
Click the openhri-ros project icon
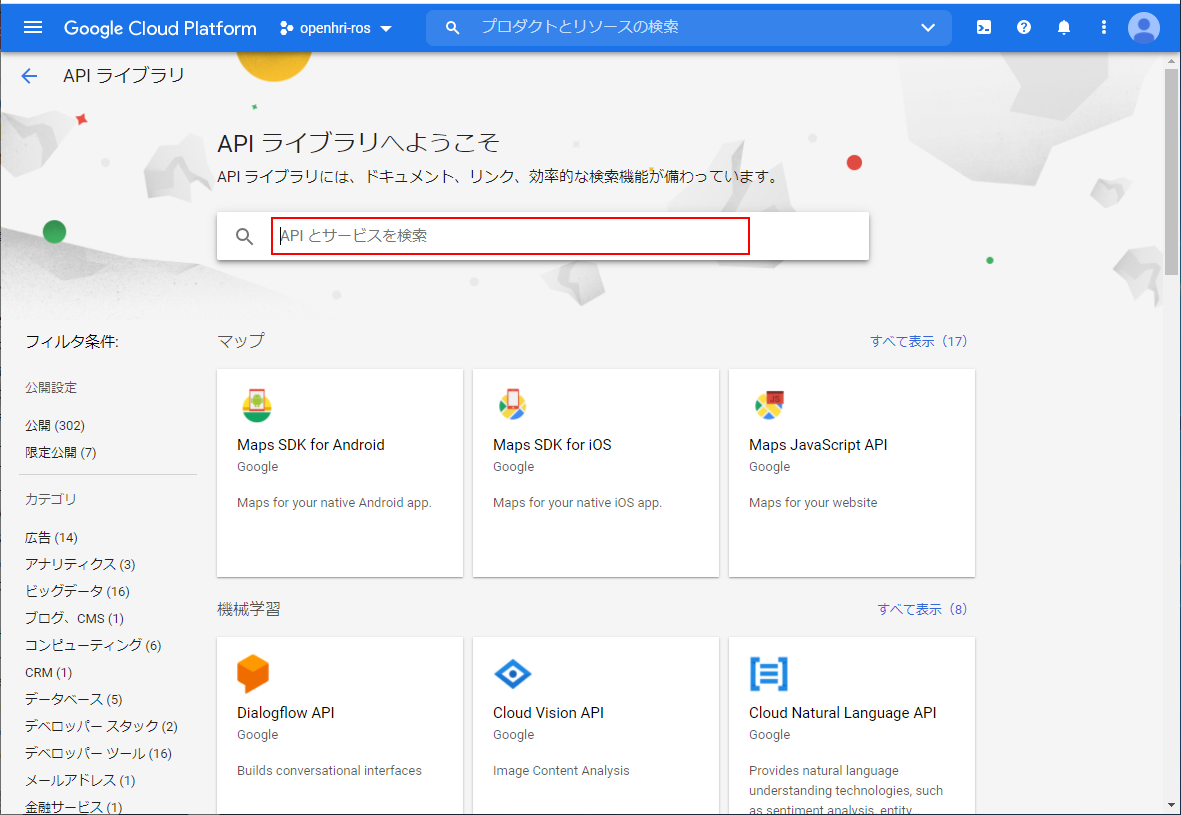point(286,29)
